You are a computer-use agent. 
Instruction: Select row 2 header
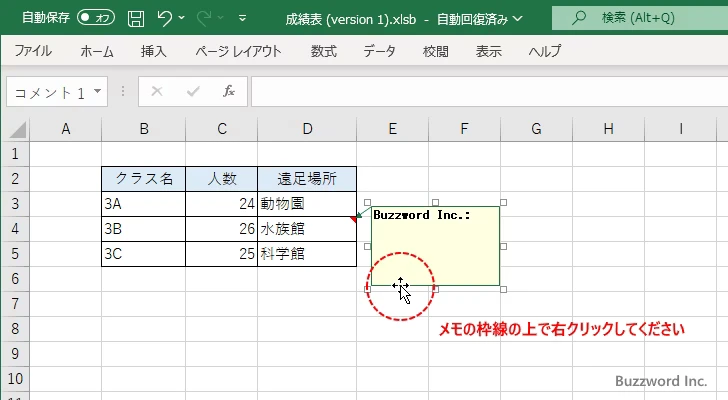pyautogui.click(x=15, y=179)
